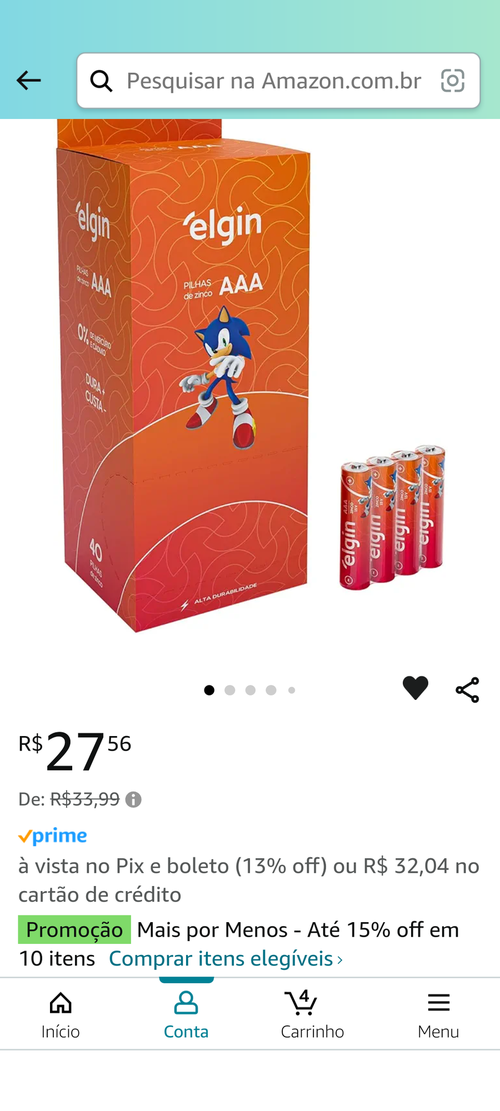
Task: Tap the info icon beside R$33,99
Action: (x=133, y=800)
